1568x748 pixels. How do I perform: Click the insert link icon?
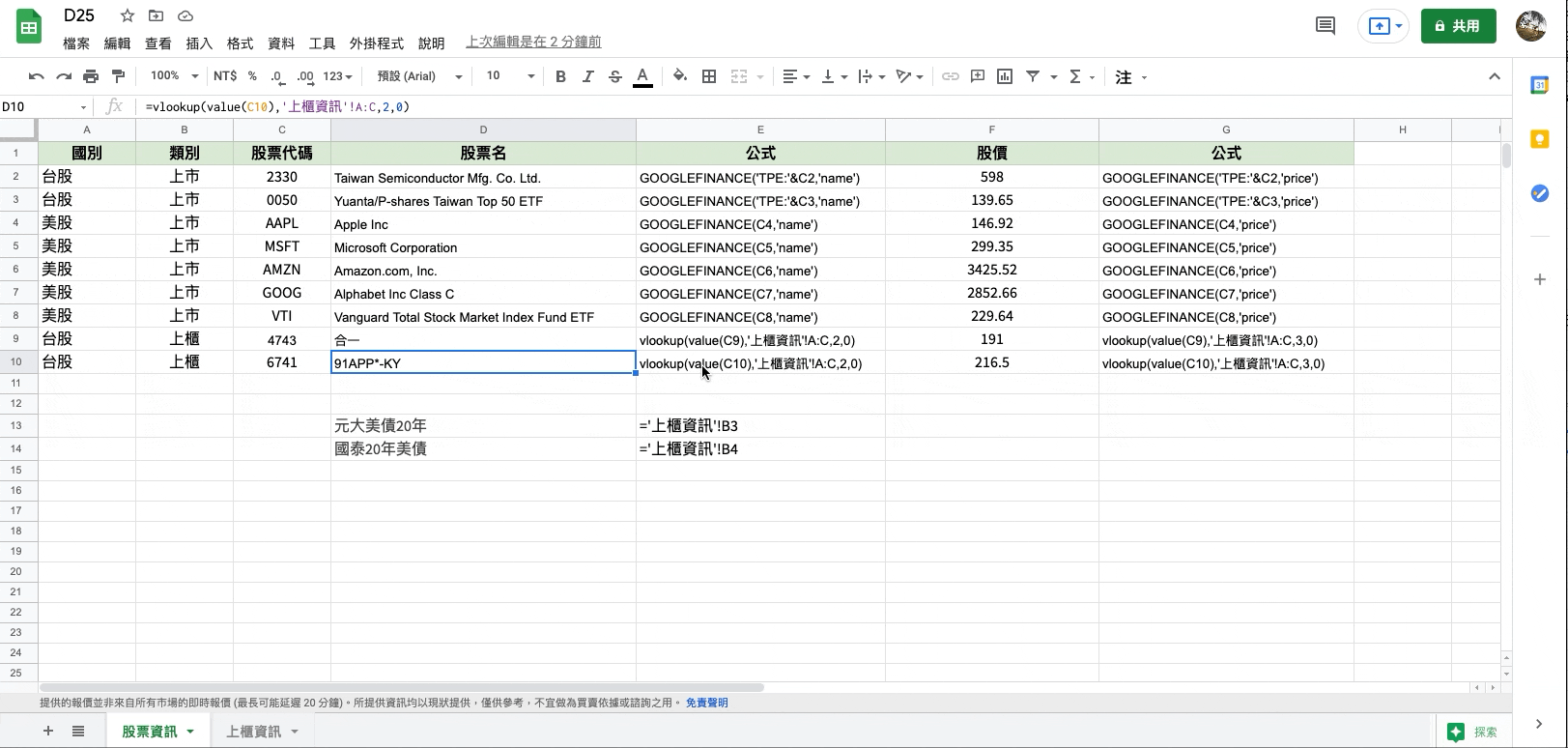click(951, 76)
